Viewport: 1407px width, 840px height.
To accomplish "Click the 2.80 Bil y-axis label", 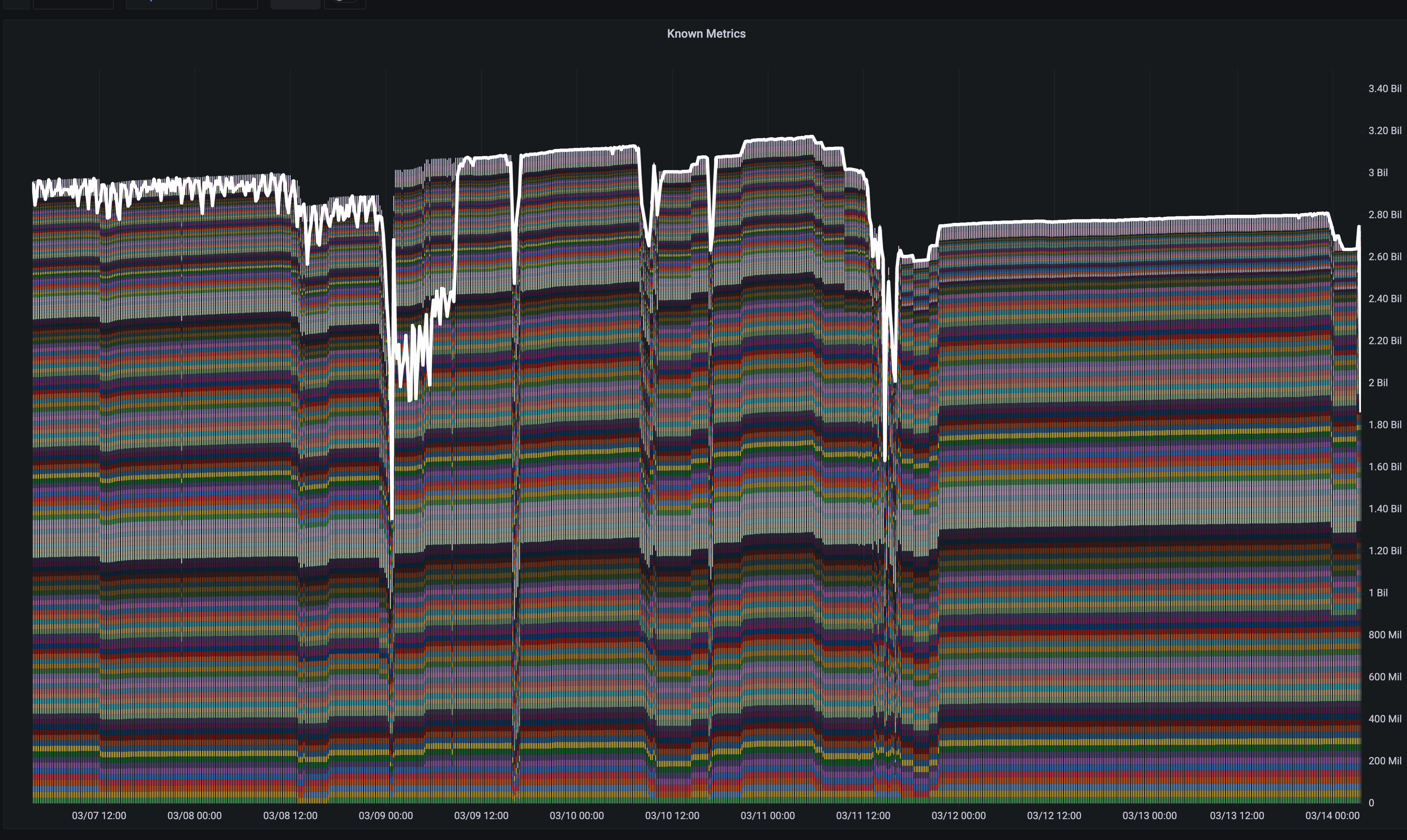I will coord(1385,215).
